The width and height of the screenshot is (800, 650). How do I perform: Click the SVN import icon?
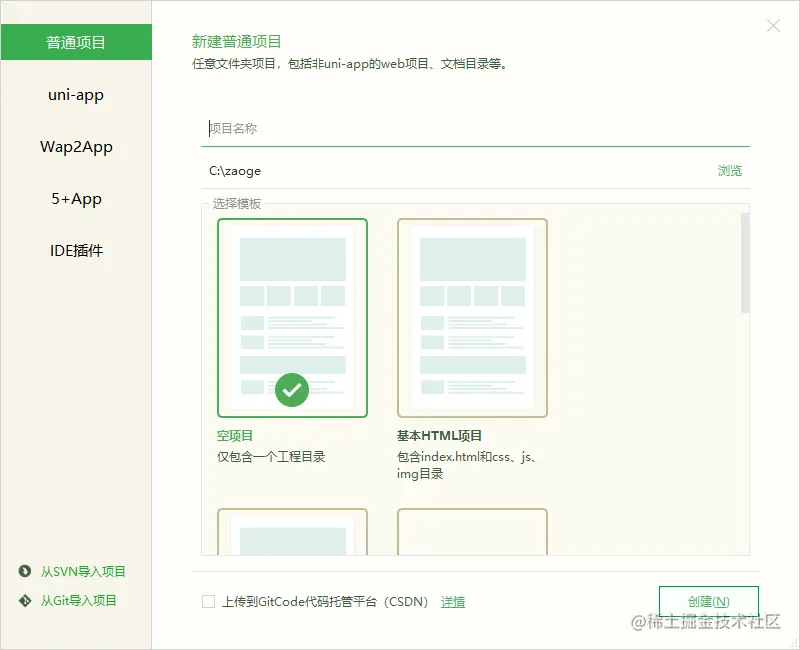point(24,571)
